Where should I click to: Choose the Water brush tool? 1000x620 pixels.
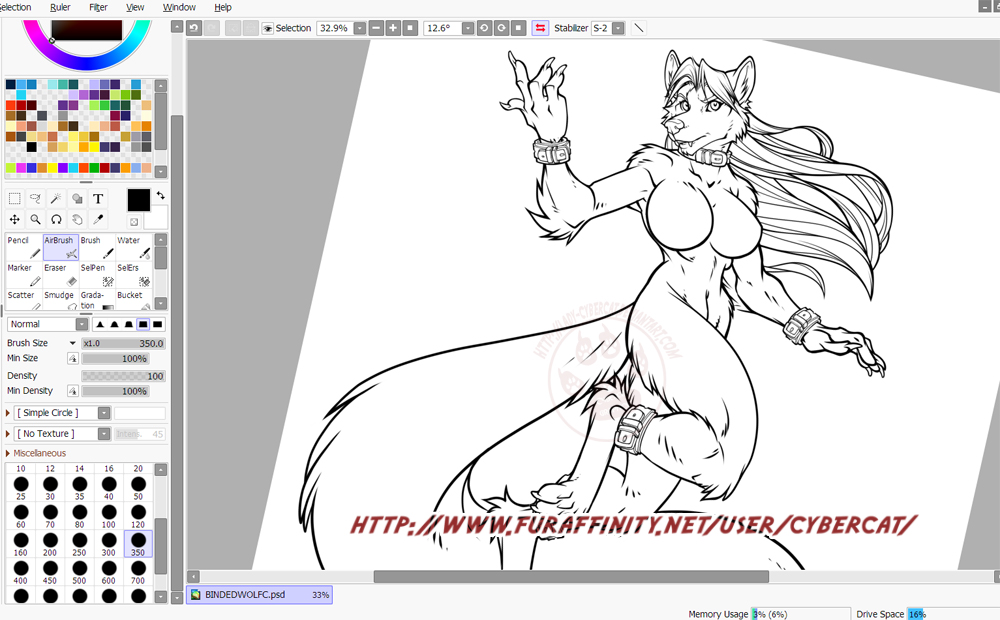134,247
